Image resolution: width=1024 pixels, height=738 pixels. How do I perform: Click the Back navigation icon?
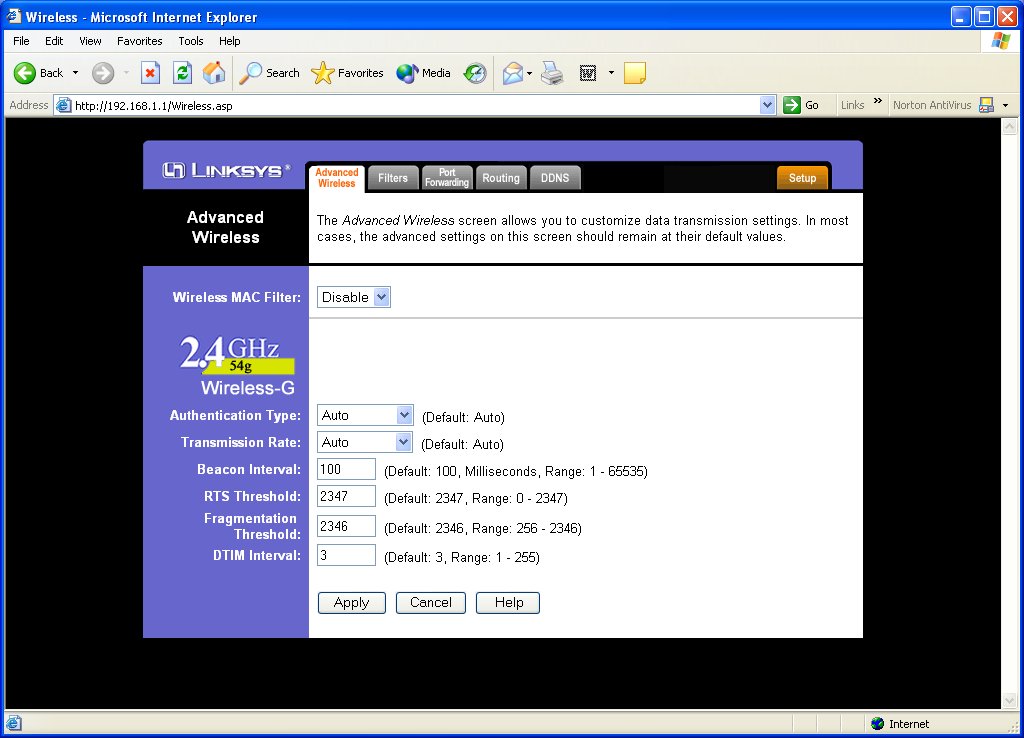[25, 72]
